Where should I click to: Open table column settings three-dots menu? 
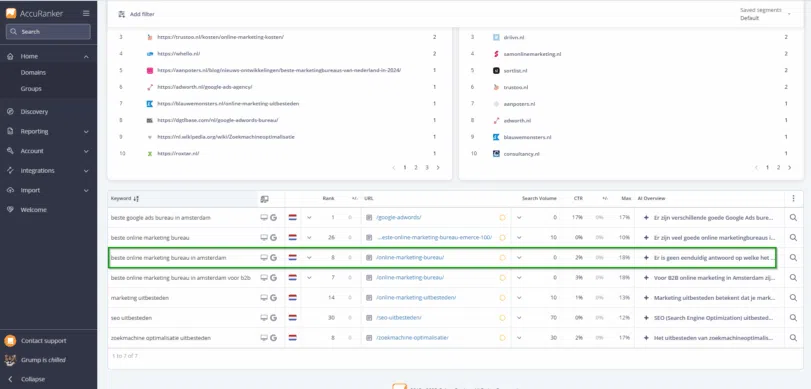pyautogui.click(x=793, y=198)
